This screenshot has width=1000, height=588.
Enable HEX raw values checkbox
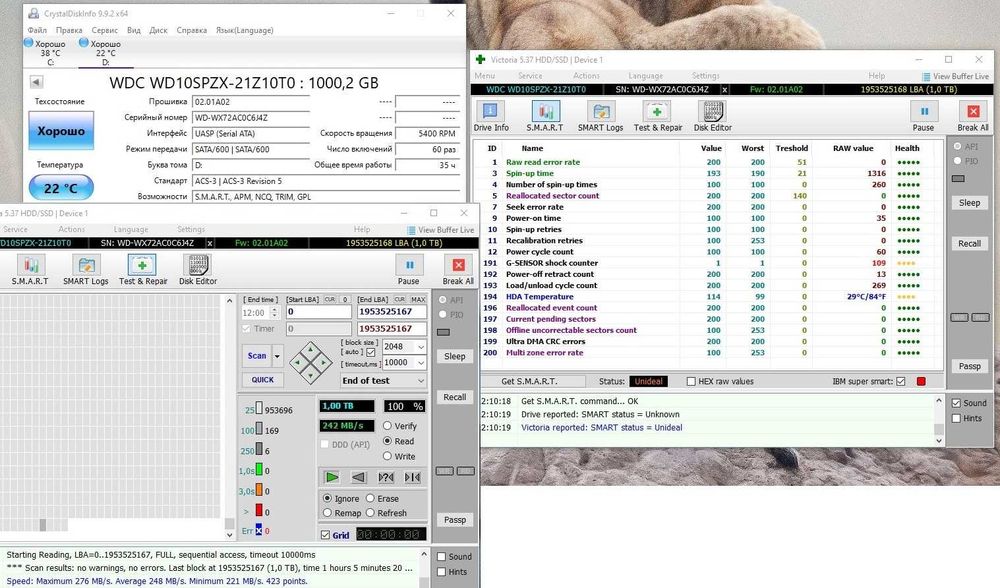pyautogui.click(x=691, y=381)
